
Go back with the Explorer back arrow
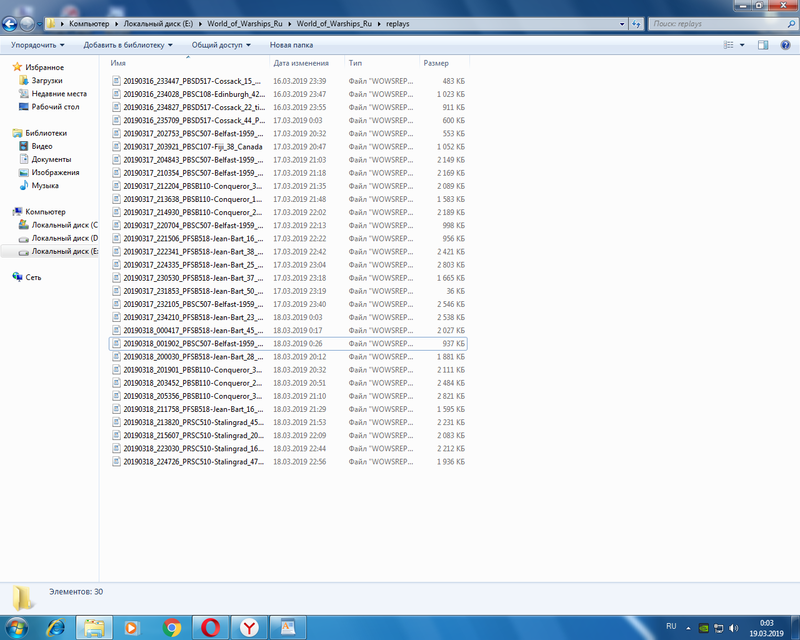point(9,24)
